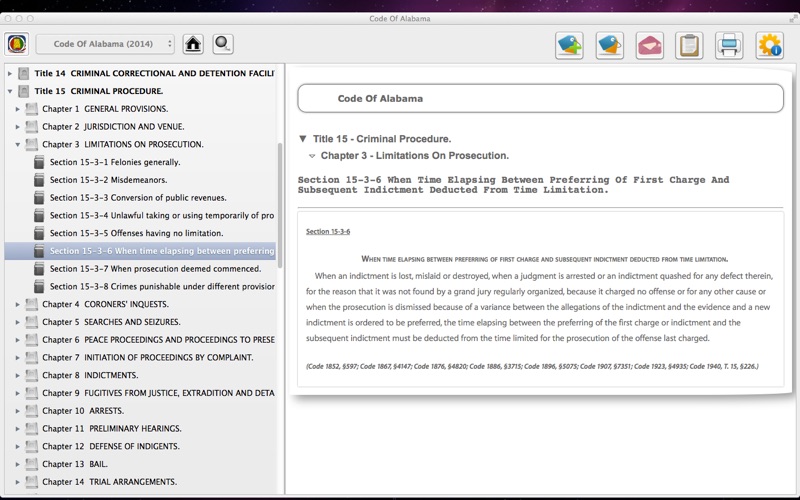Expand Chapter 10 Arrests
The image size is (800, 500).
point(17,411)
